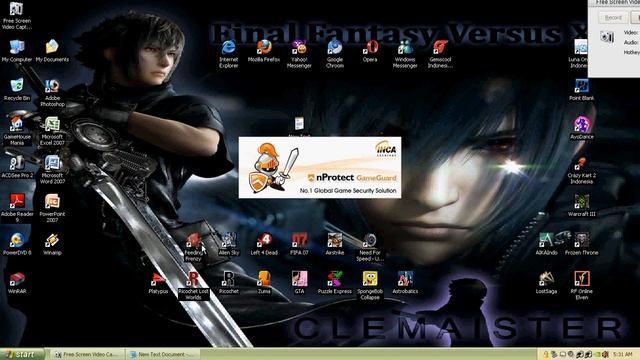This screenshot has height=360, width=640.
Task: Open Point Blank game shortcut
Action: pyautogui.click(x=582, y=90)
